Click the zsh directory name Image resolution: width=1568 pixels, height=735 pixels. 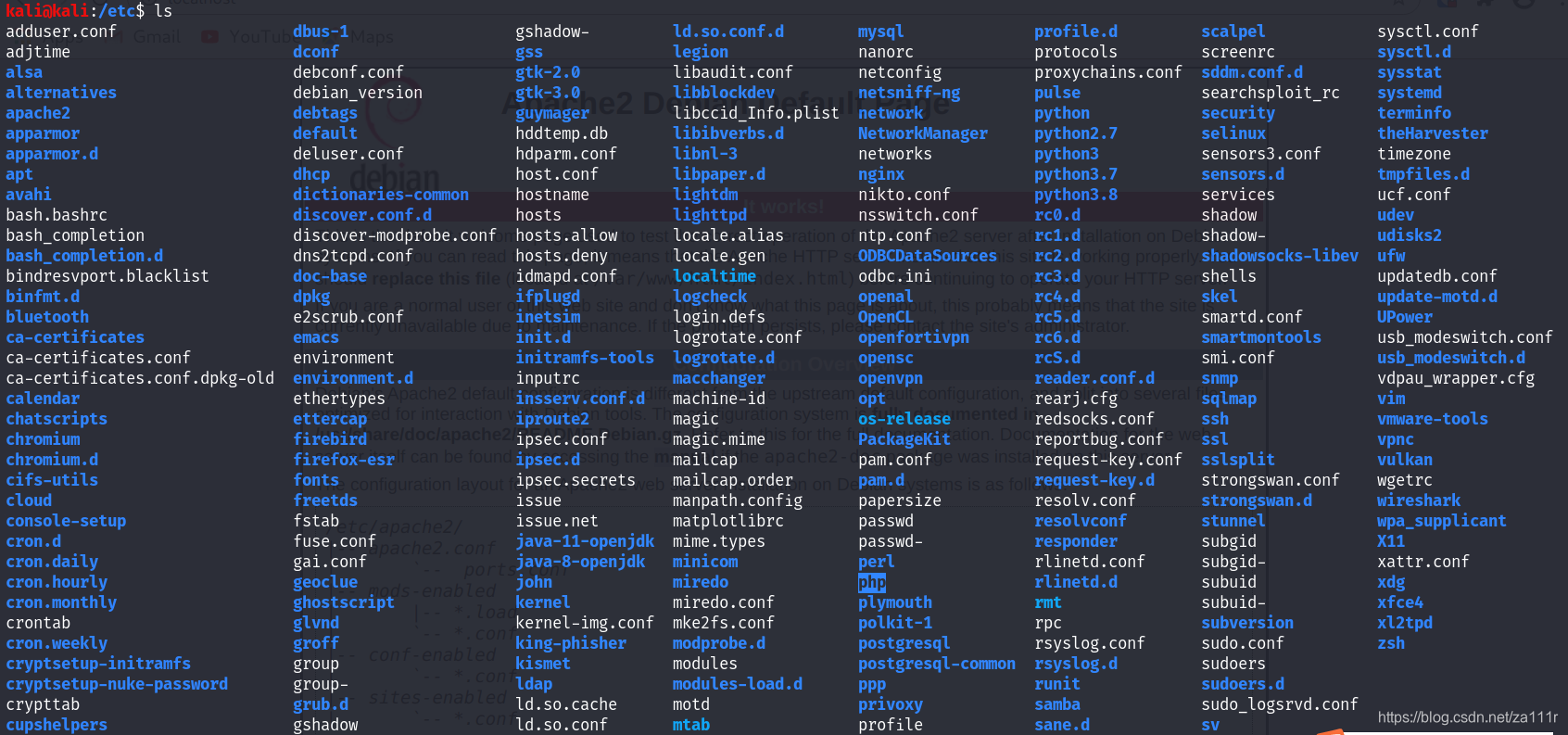tap(1391, 643)
